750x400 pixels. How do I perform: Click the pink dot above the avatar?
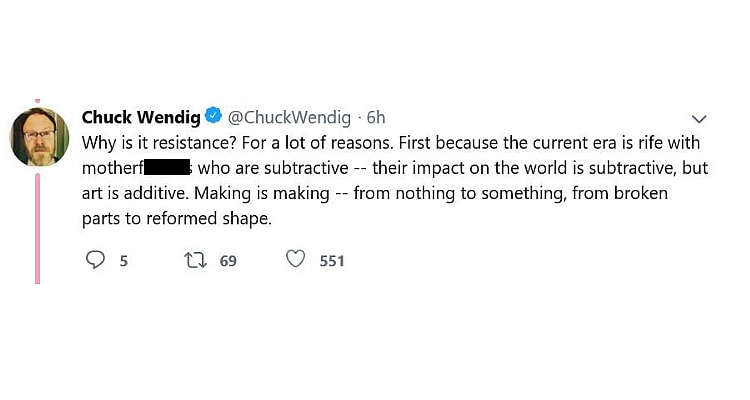point(38,102)
